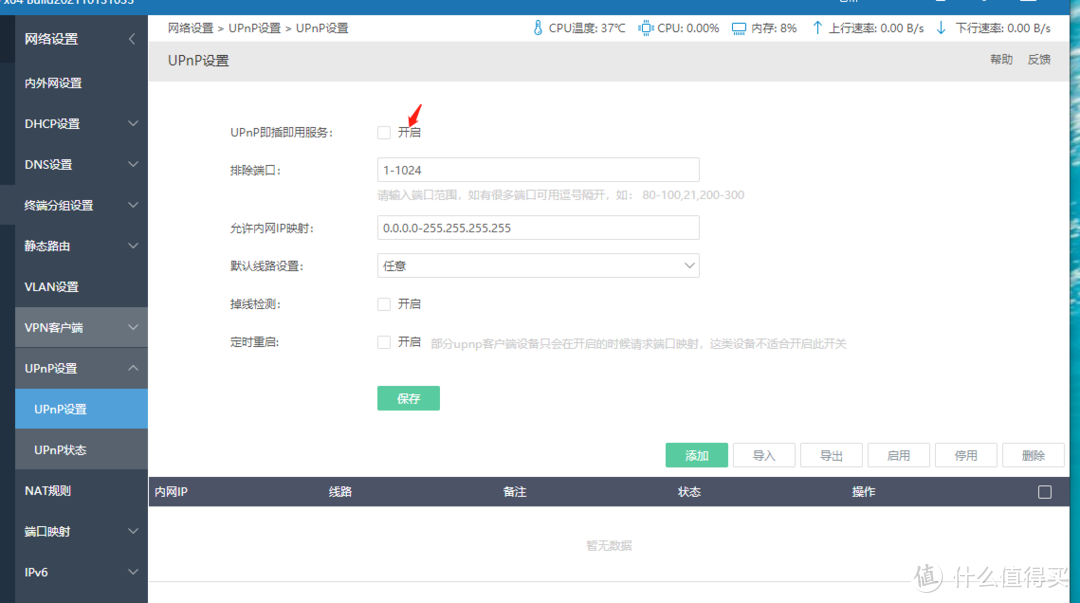Enable the UPnP即插即用服务 开启 checkbox
1080x603 pixels.
pos(384,131)
